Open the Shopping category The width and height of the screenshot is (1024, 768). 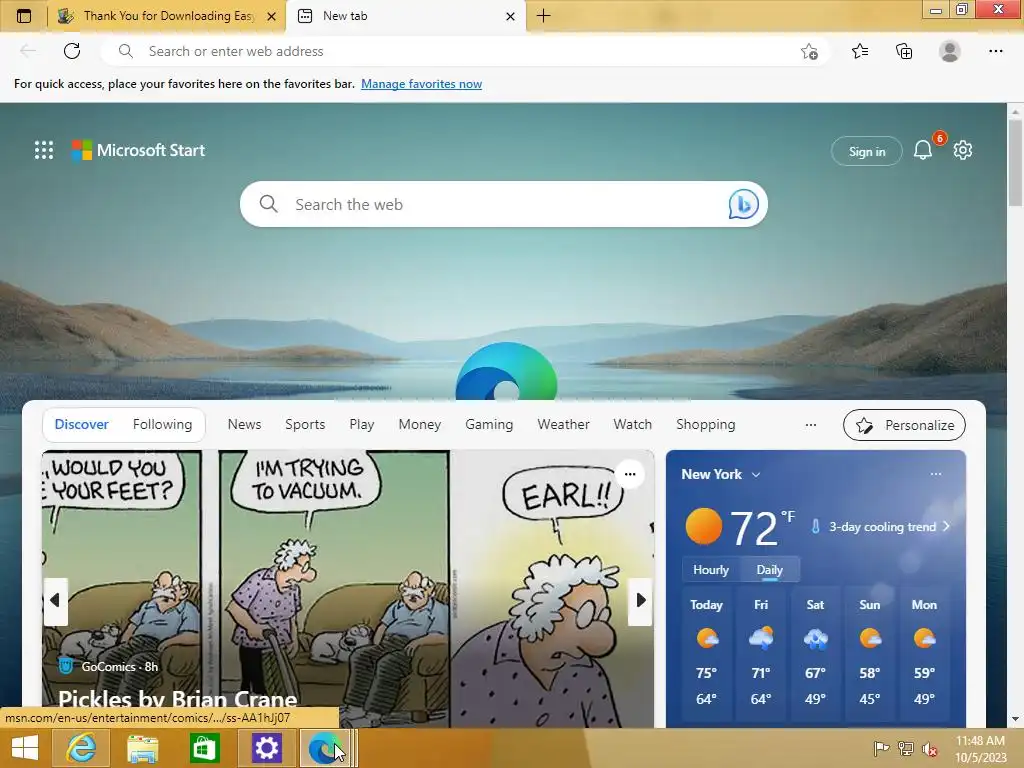(x=705, y=424)
